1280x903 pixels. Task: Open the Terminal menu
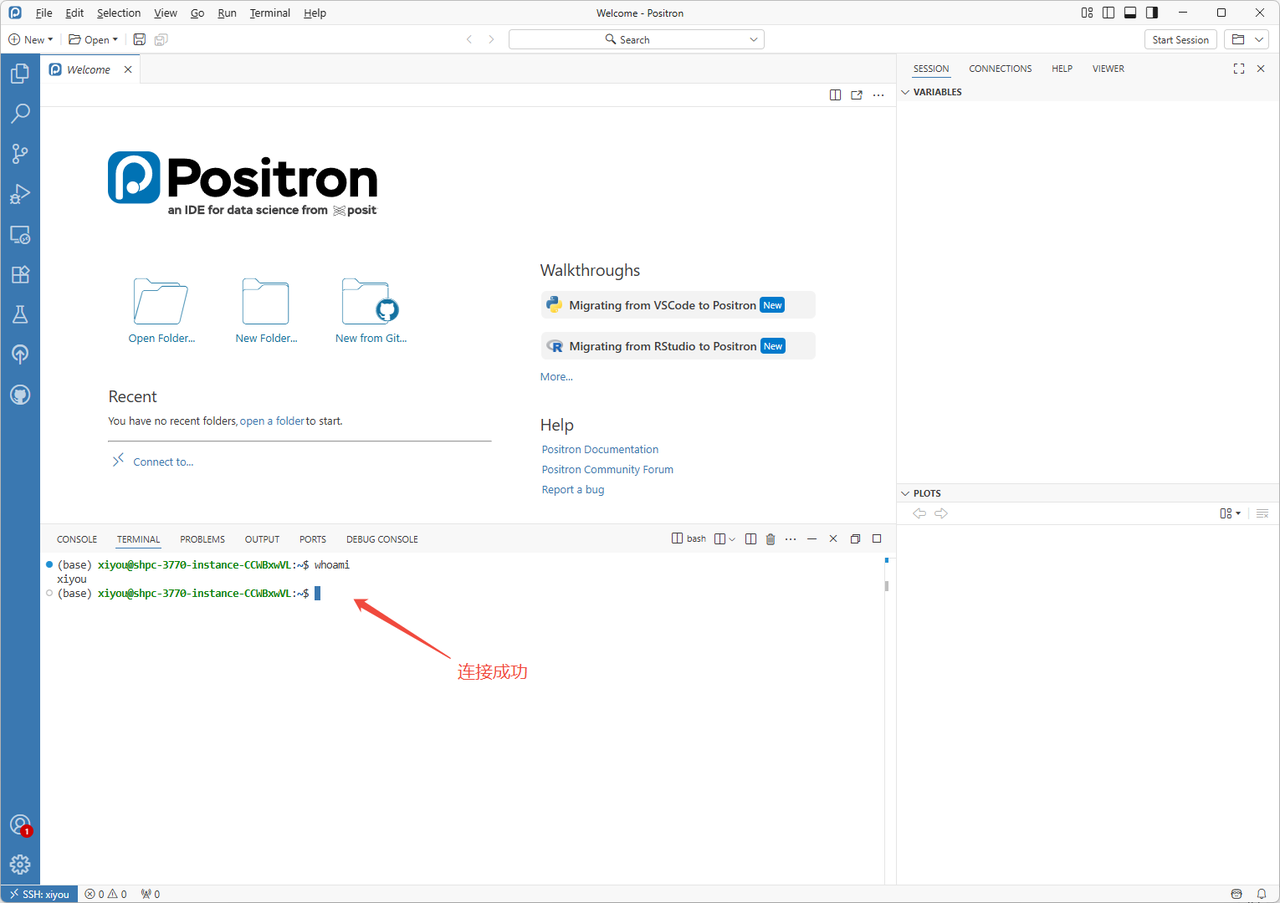269,13
